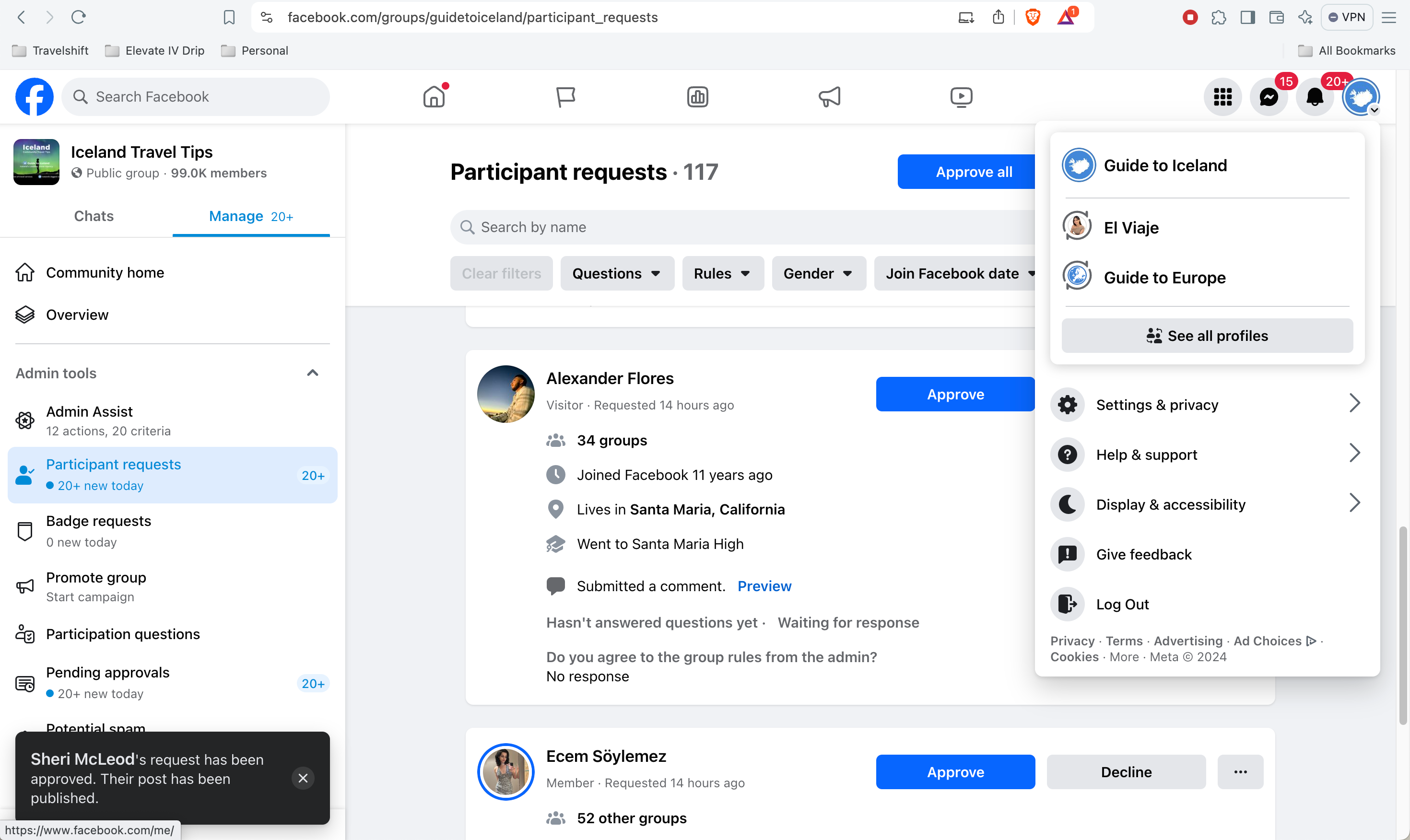The width and height of the screenshot is (1410, 840).
Task: Open Brave VPN button
Action: coord(1347,17)
